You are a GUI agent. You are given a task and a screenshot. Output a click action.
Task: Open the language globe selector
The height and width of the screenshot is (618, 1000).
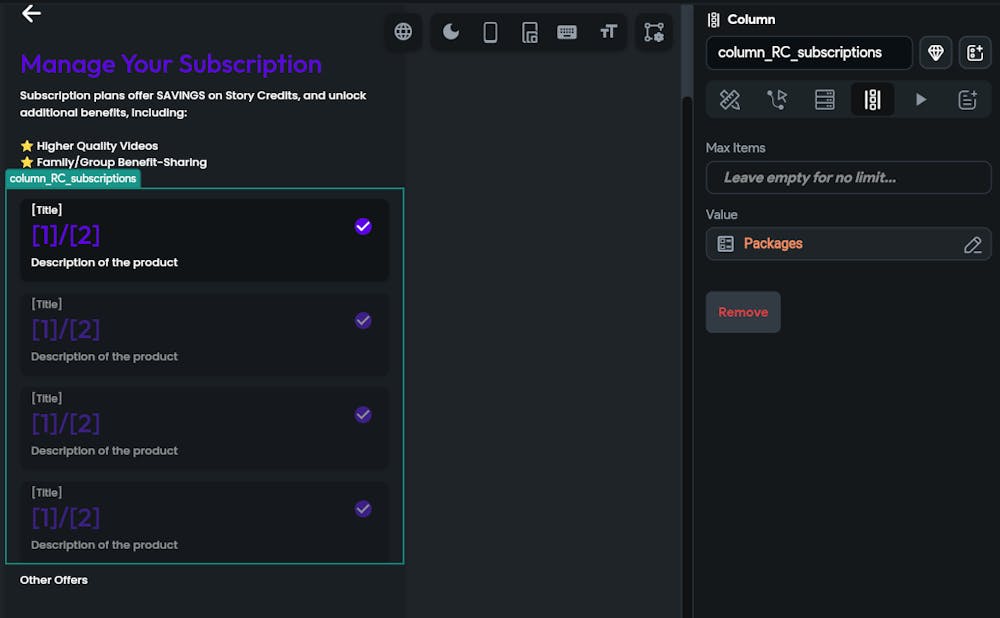coord(403,32)
